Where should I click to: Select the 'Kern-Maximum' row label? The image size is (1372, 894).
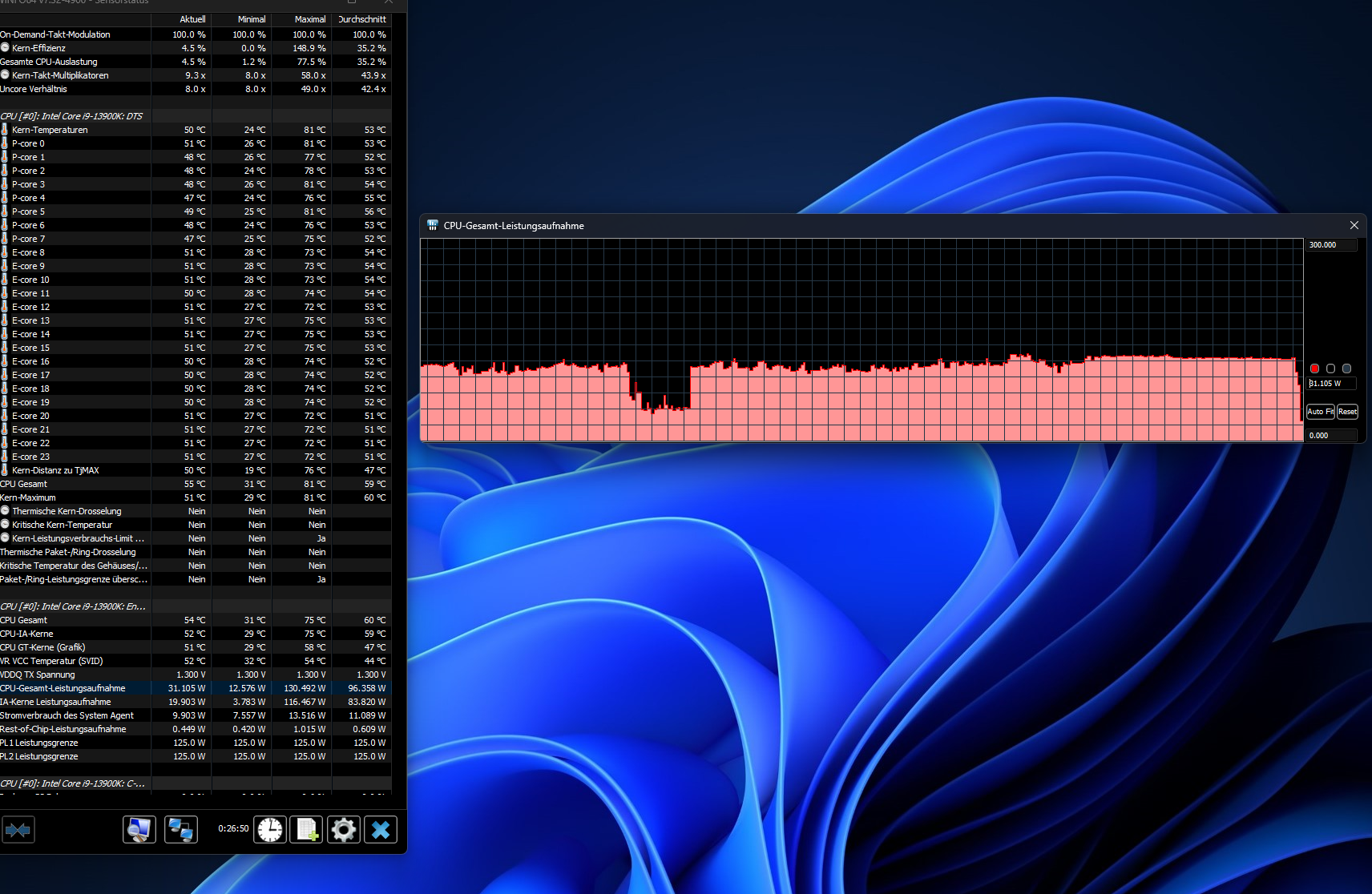pyautogui.click(x=28, y=497)
